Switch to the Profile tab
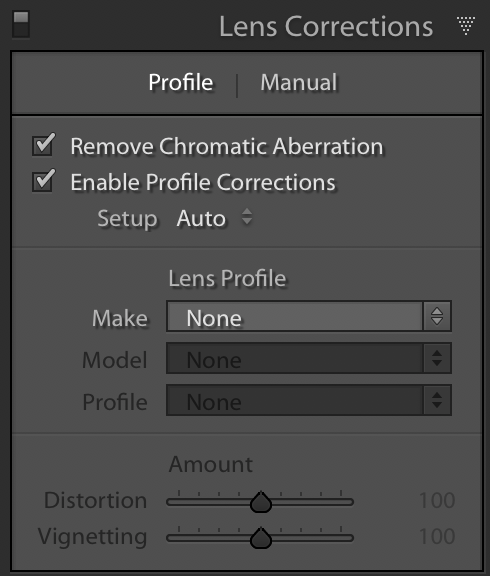 181,82
